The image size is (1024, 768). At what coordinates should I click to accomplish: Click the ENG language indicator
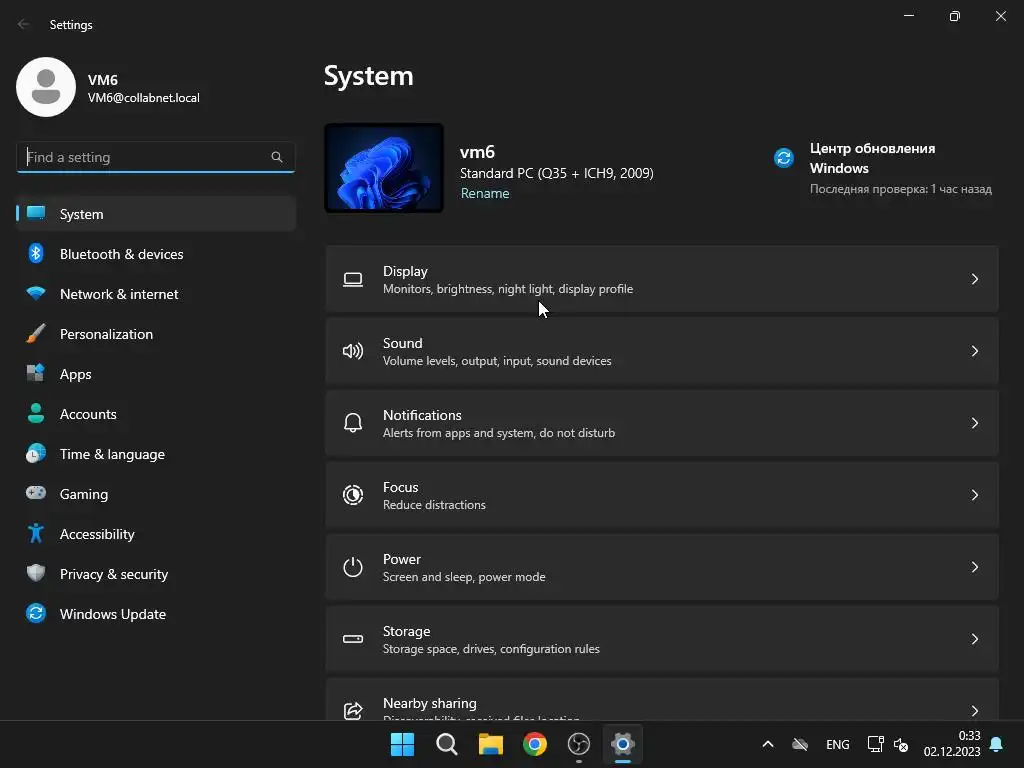coord(837,744)
